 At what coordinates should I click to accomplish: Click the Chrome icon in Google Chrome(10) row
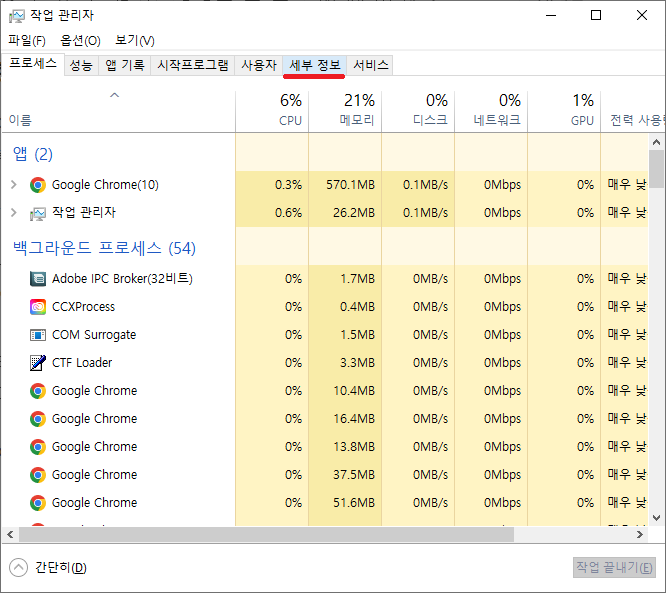[x=38, y=185]
